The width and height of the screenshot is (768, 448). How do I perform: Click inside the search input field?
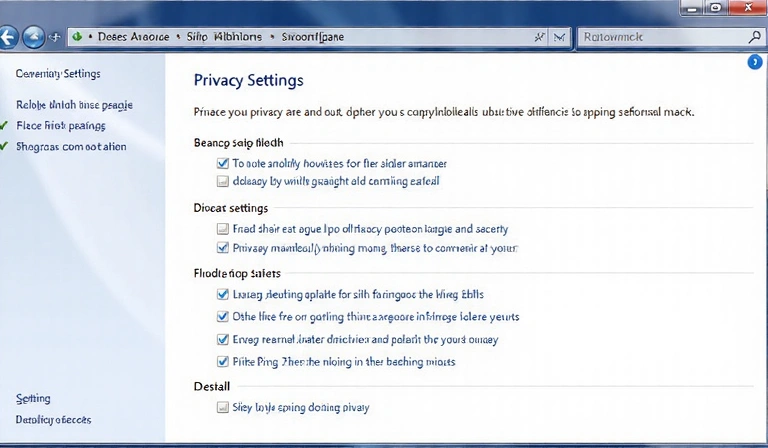[660, 37]
